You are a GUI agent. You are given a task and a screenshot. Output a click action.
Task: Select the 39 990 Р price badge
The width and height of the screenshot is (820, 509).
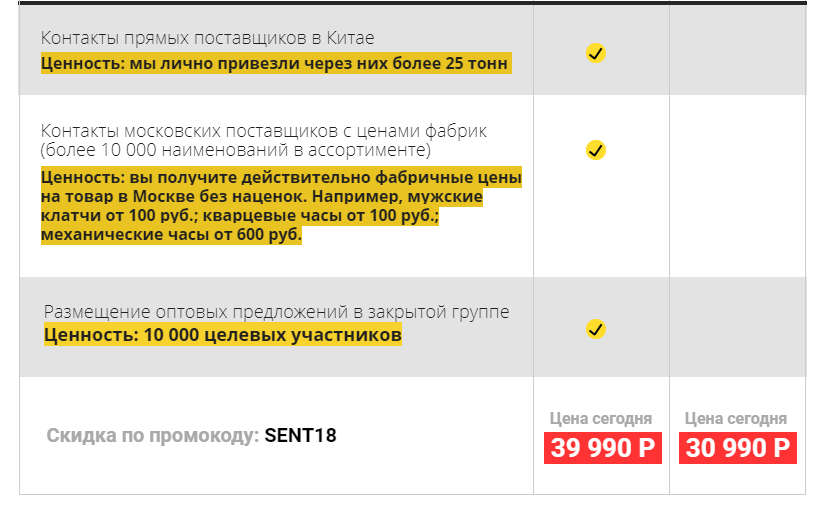(603, 448)
